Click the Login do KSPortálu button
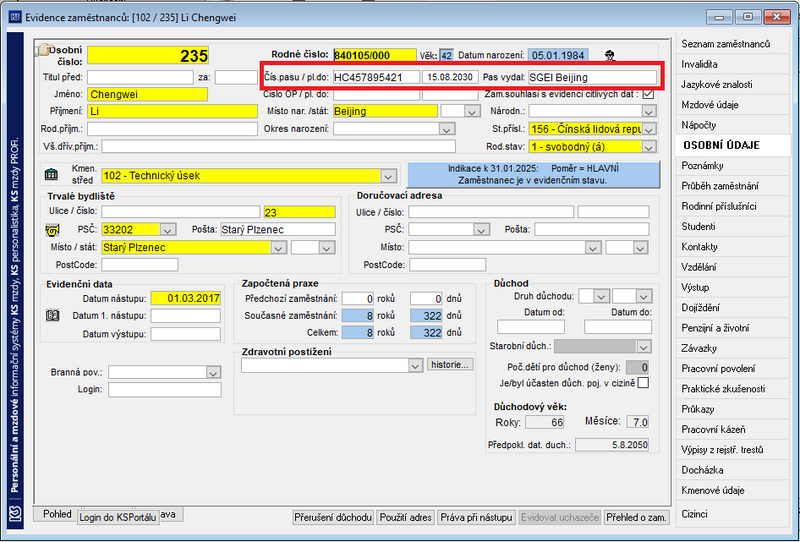The height and width of the screenshot is (542, 800). coord(117,518)
